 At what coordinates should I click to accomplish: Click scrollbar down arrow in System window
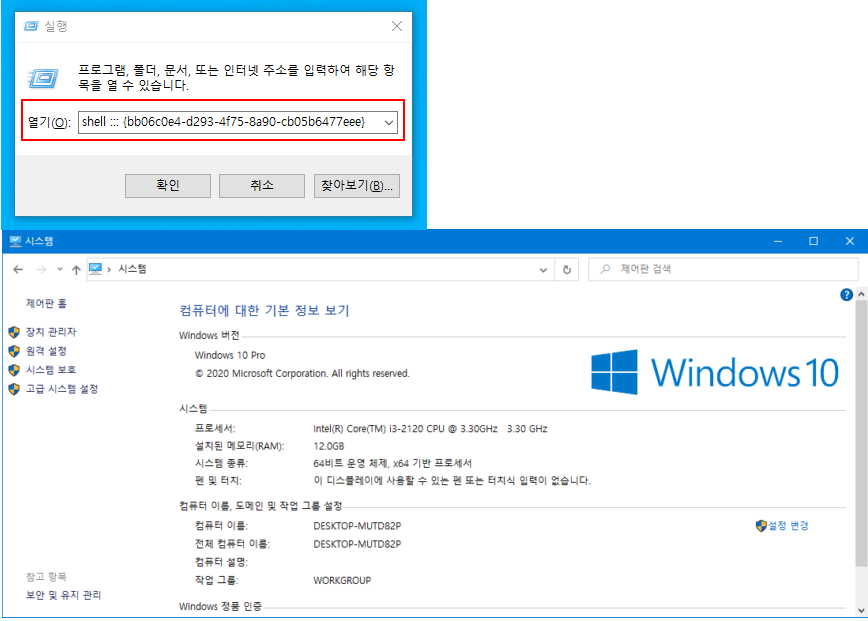click(861, 610)
